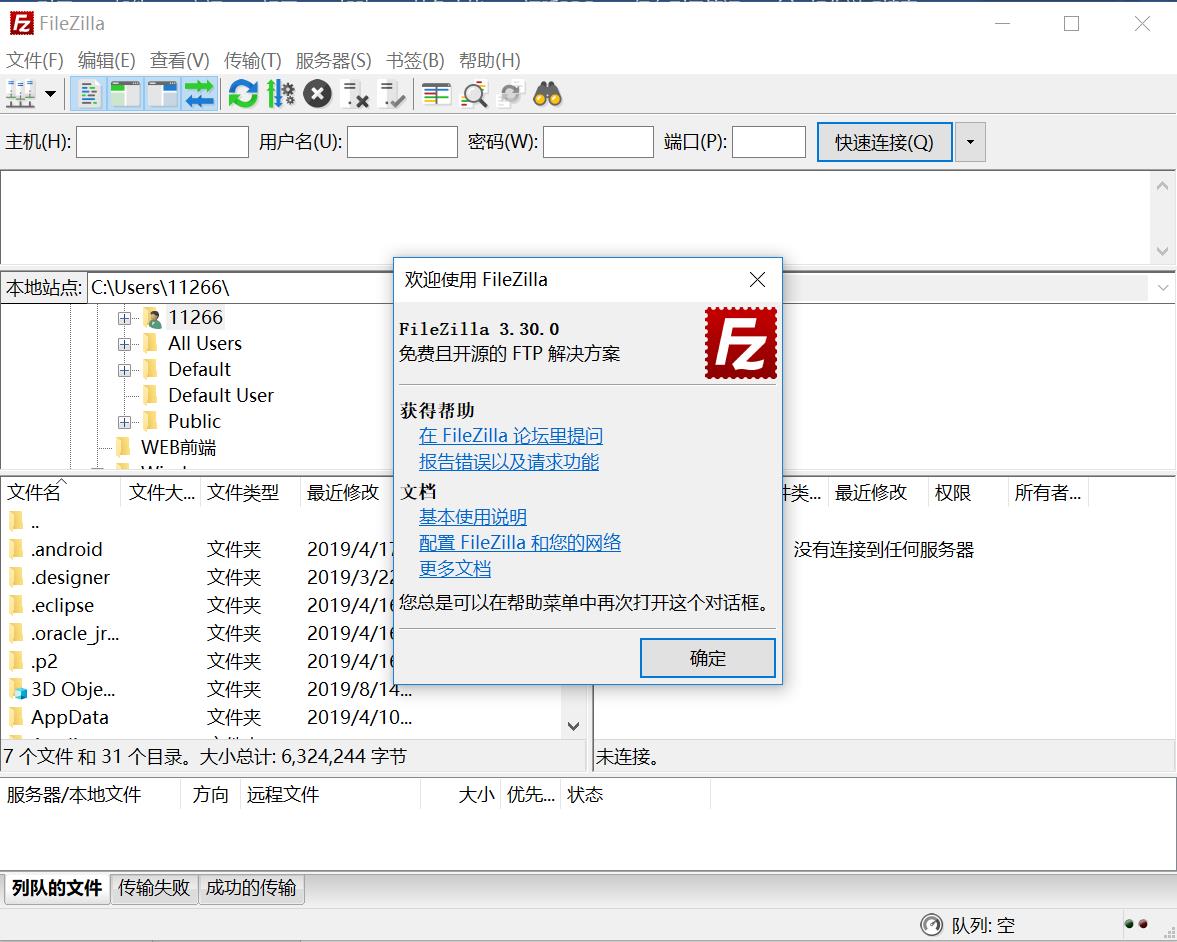Open link 报告错误以及请求功能
This screenshot has height=942, width=1177.
[509, 461]
